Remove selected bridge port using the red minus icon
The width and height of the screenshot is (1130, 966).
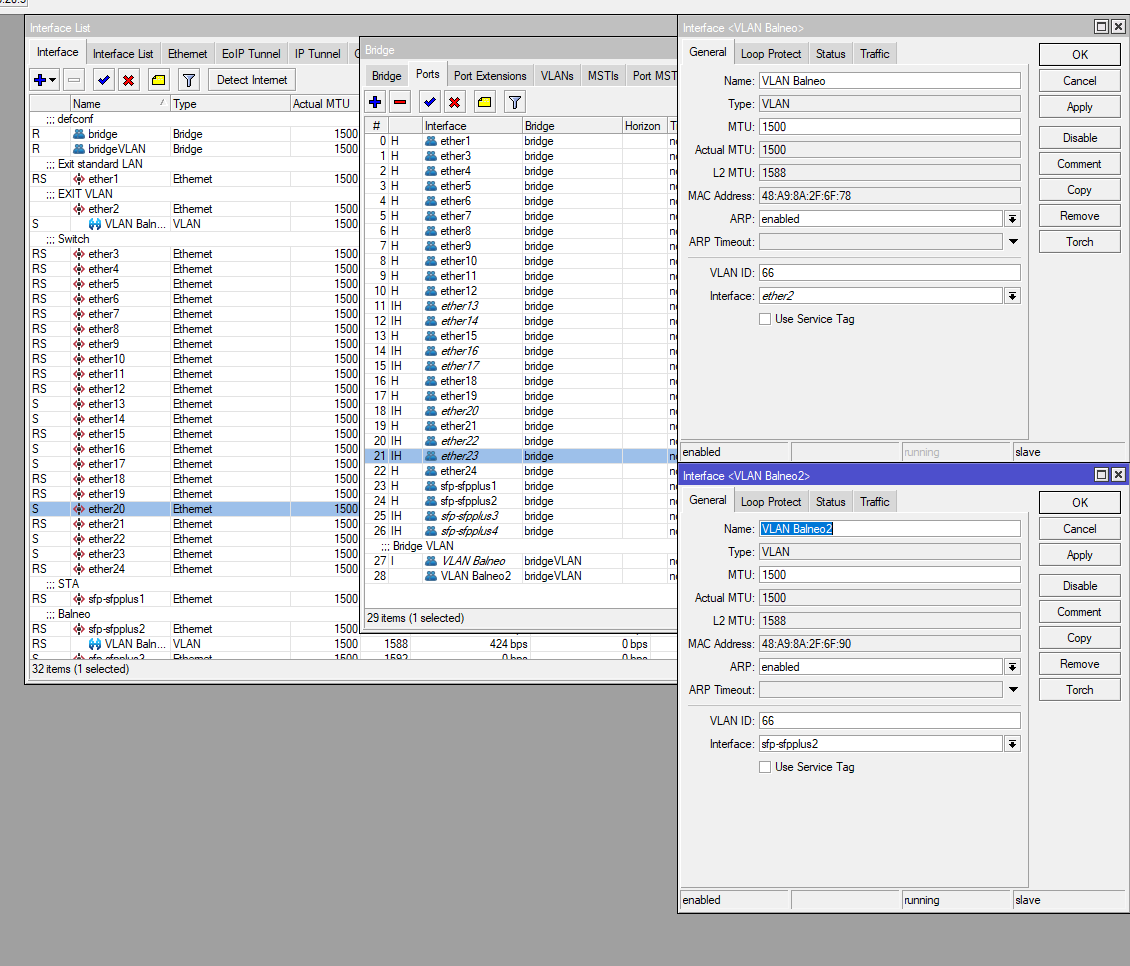[x=400, y=101]
